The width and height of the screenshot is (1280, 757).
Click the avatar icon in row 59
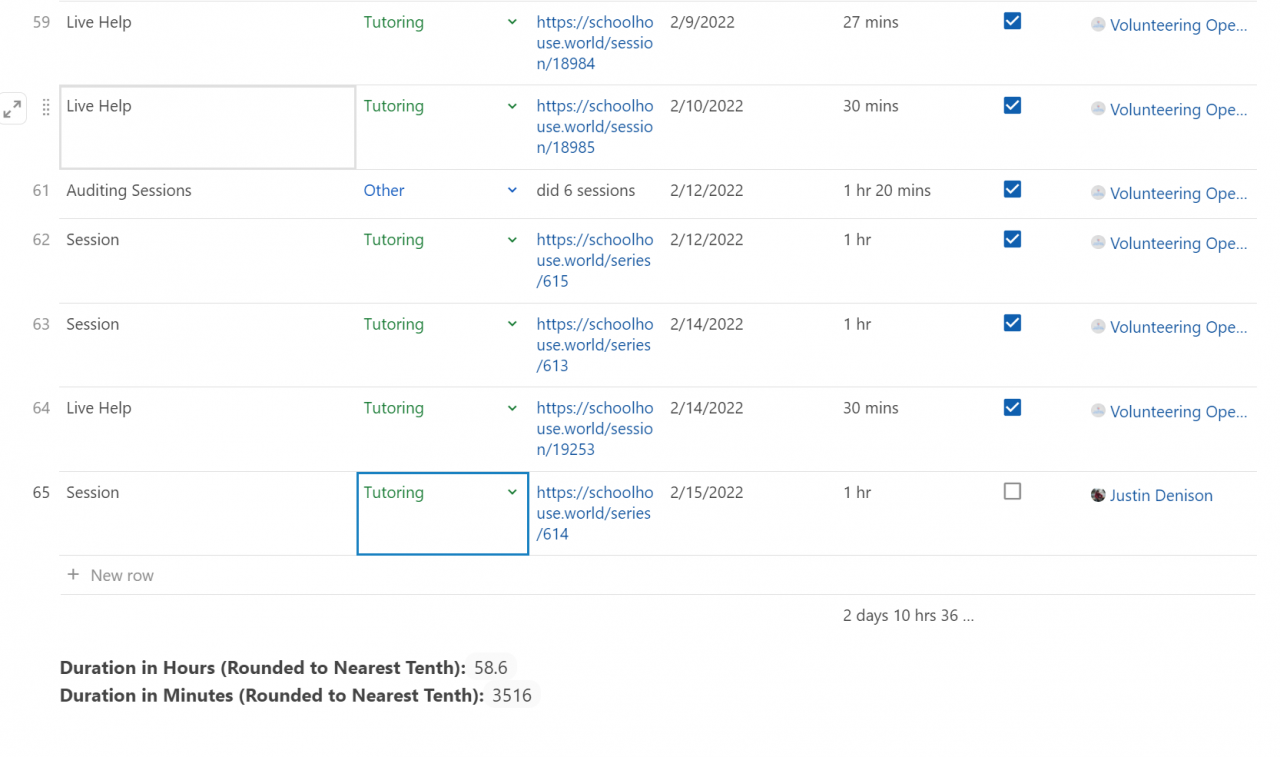[x=1098, y=25]
